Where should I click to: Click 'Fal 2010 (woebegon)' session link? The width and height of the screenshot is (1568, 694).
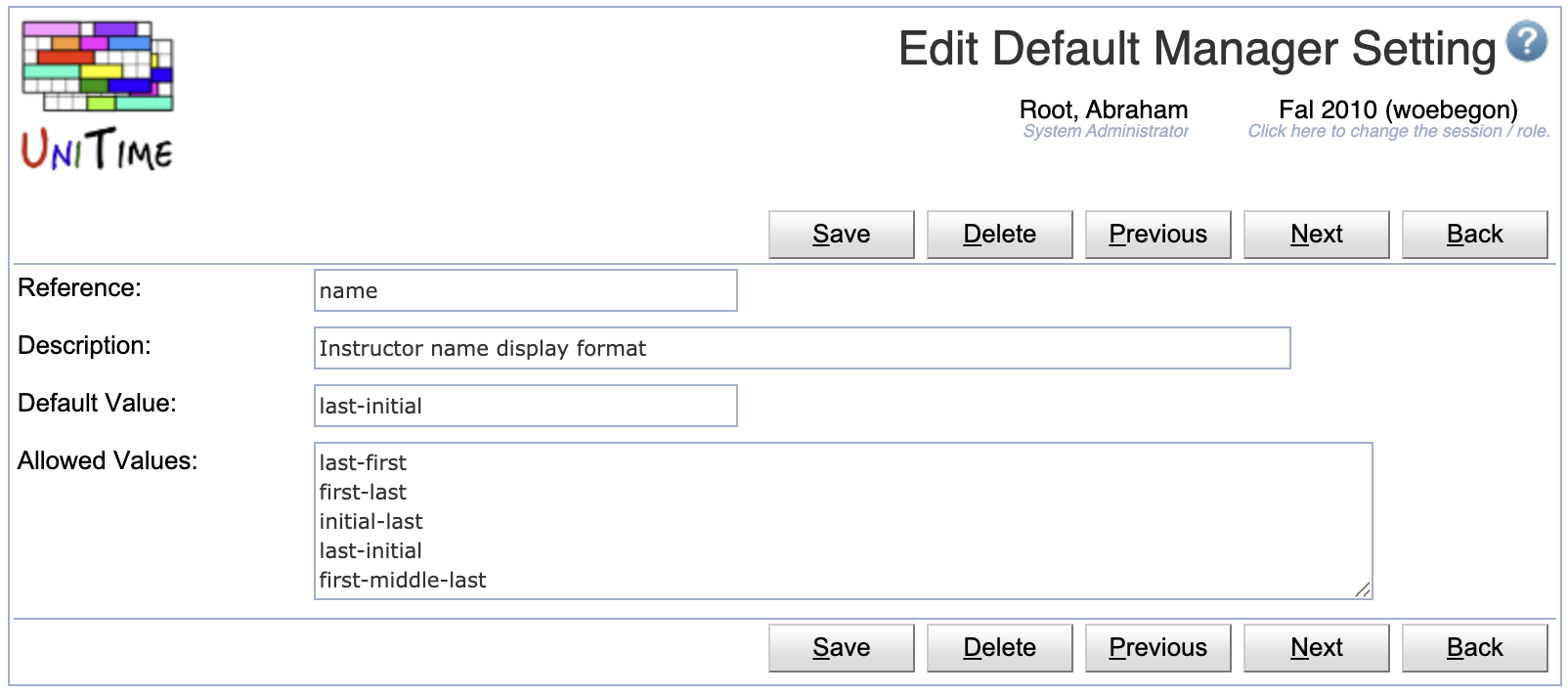pyautogui.click(x=1398, y=109)
